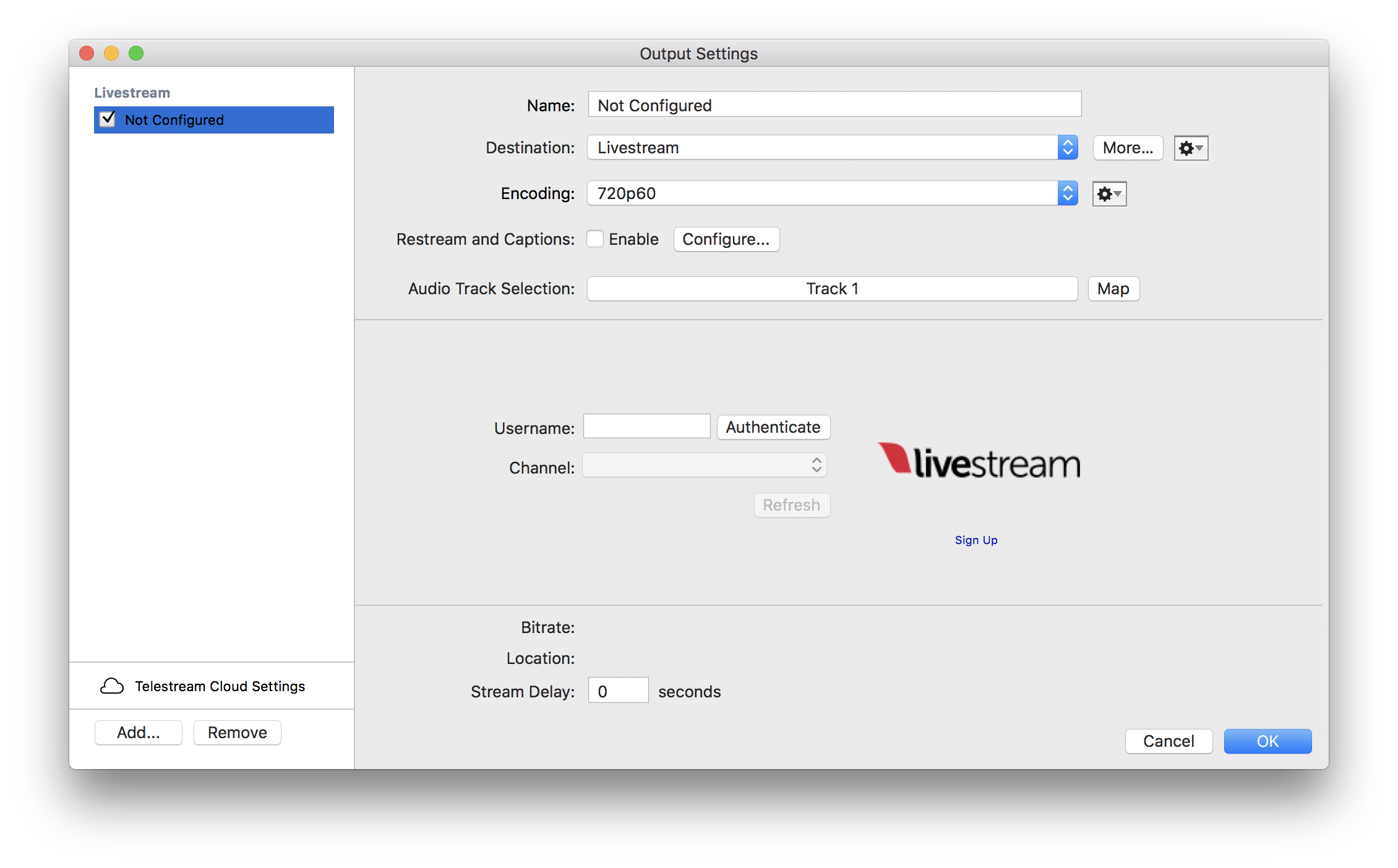Confirm settings with the OK button
The image size is (1398, 868).
1267,741
